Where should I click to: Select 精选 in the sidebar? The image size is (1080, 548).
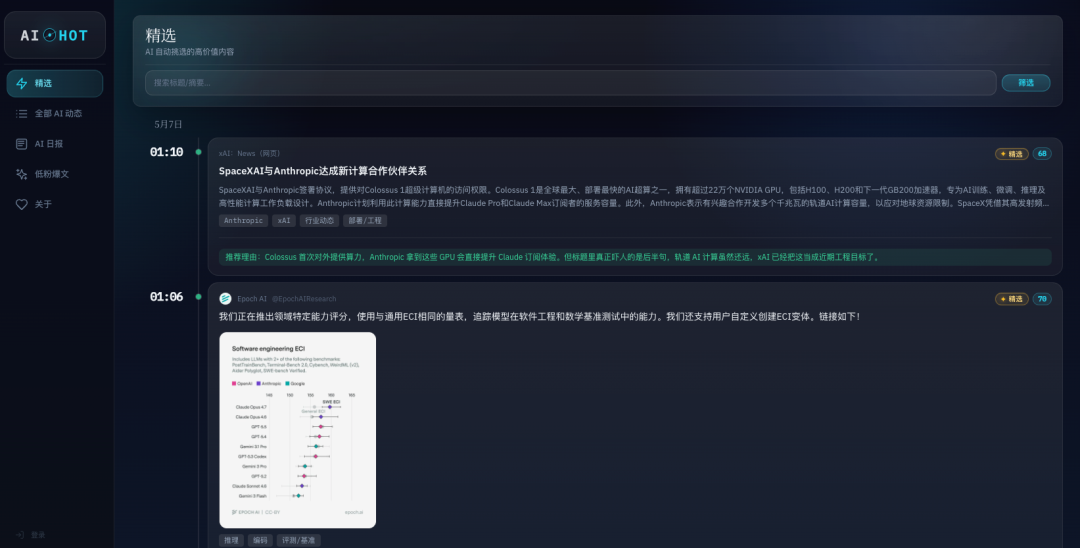pos(54,83)
